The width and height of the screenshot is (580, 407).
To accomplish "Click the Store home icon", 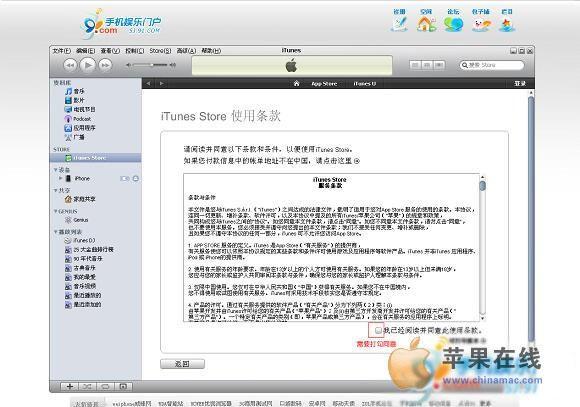I will tap(296, 83).
